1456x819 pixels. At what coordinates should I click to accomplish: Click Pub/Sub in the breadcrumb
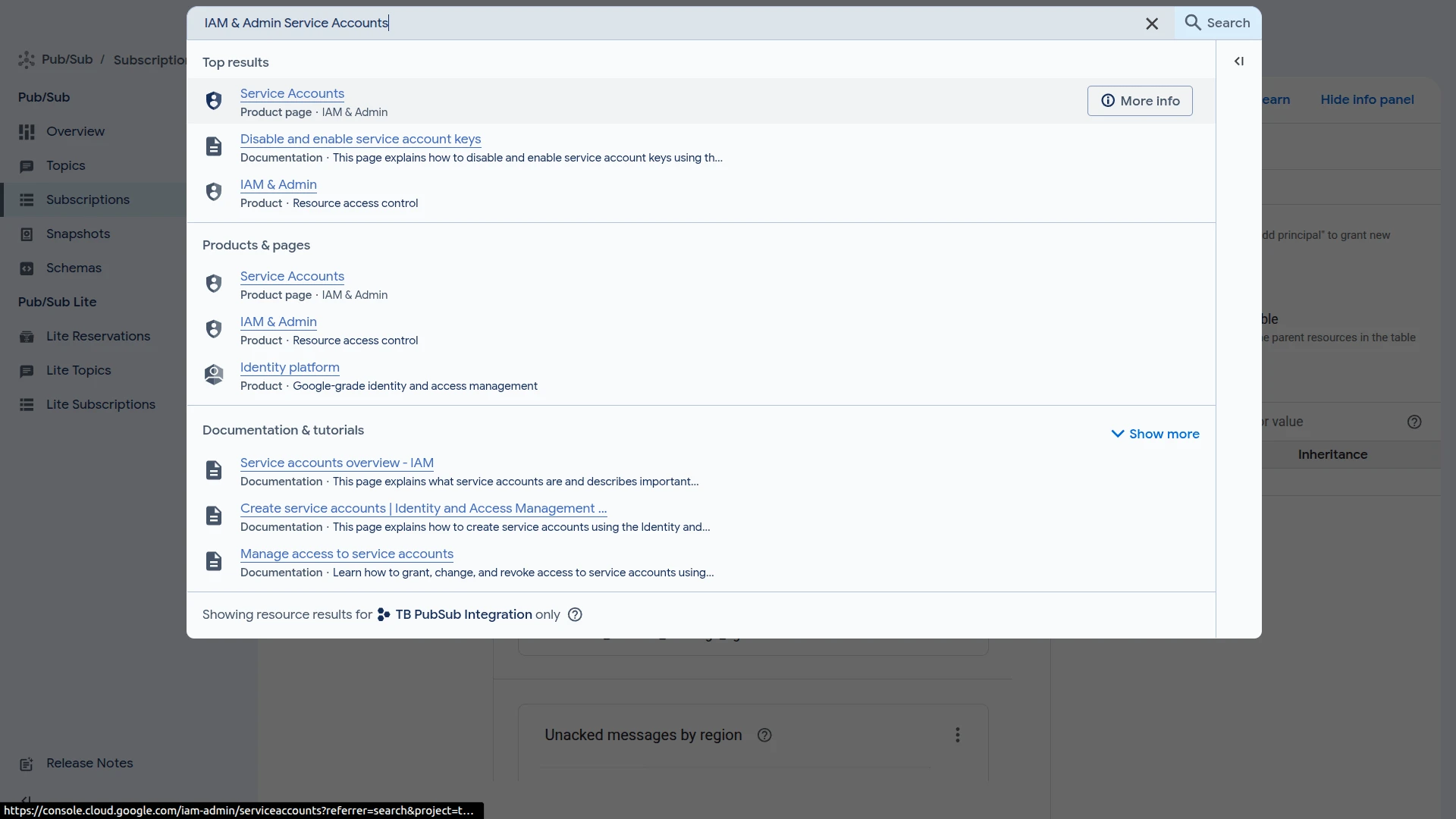pos(67,59)
